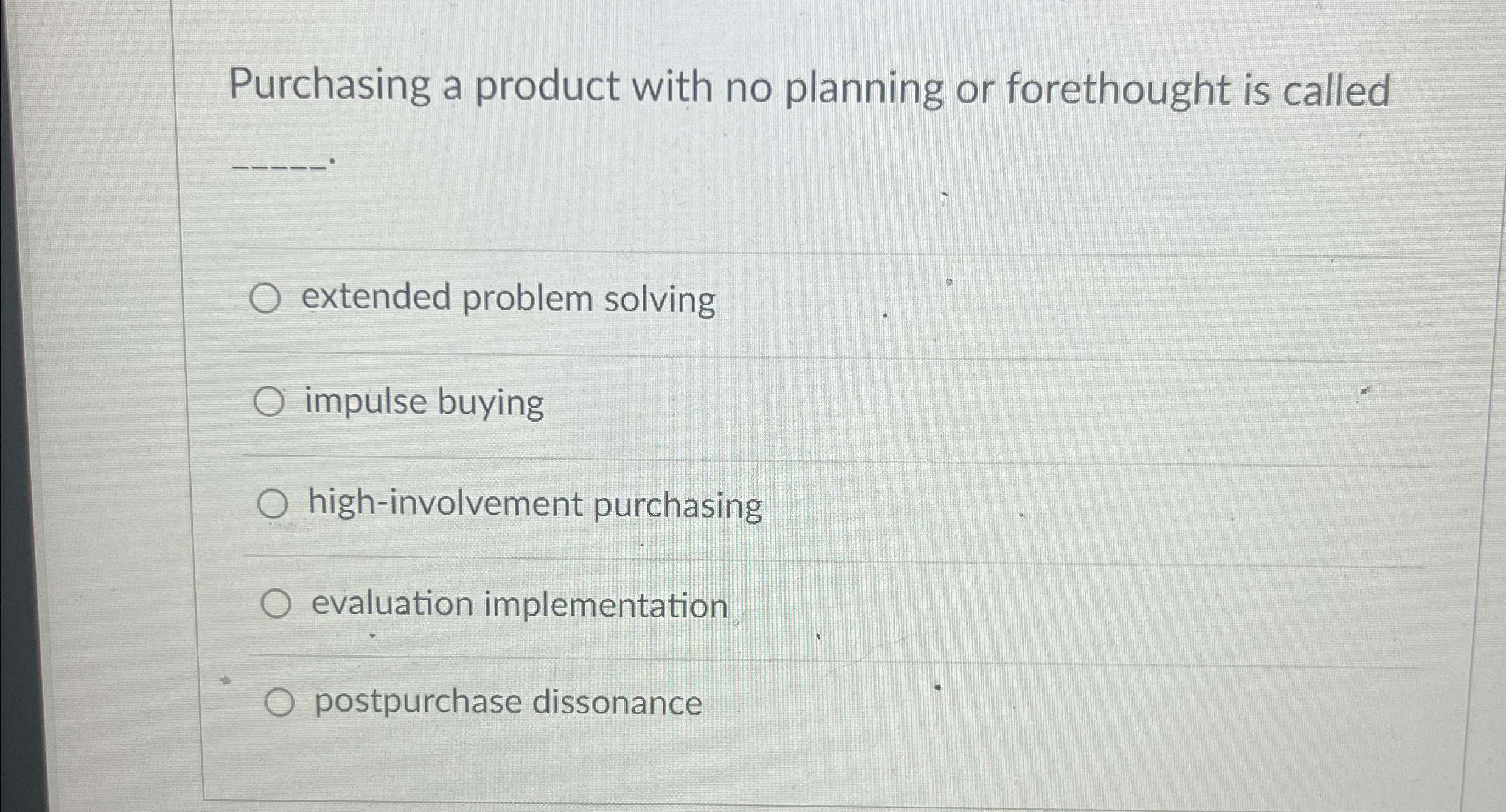
Task: Select the 'evaluation implementation' radio button
Action: click(277, 603)
